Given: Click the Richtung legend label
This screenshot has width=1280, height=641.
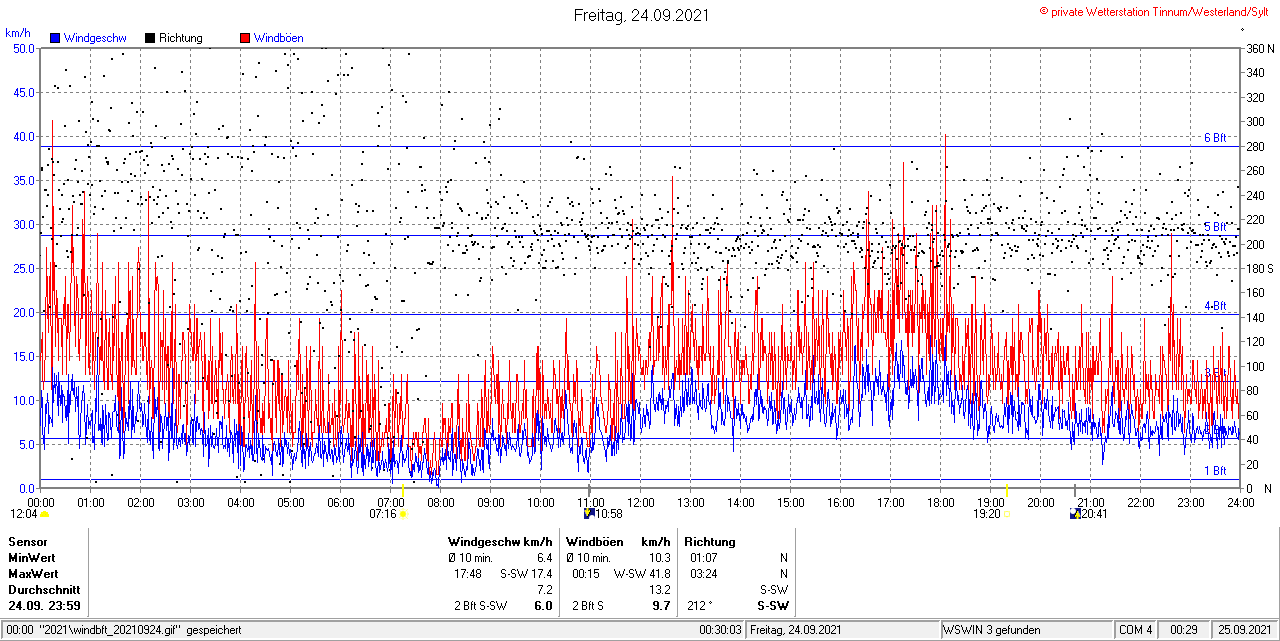Looking at the screenshot, I should [x=181, y=38].
